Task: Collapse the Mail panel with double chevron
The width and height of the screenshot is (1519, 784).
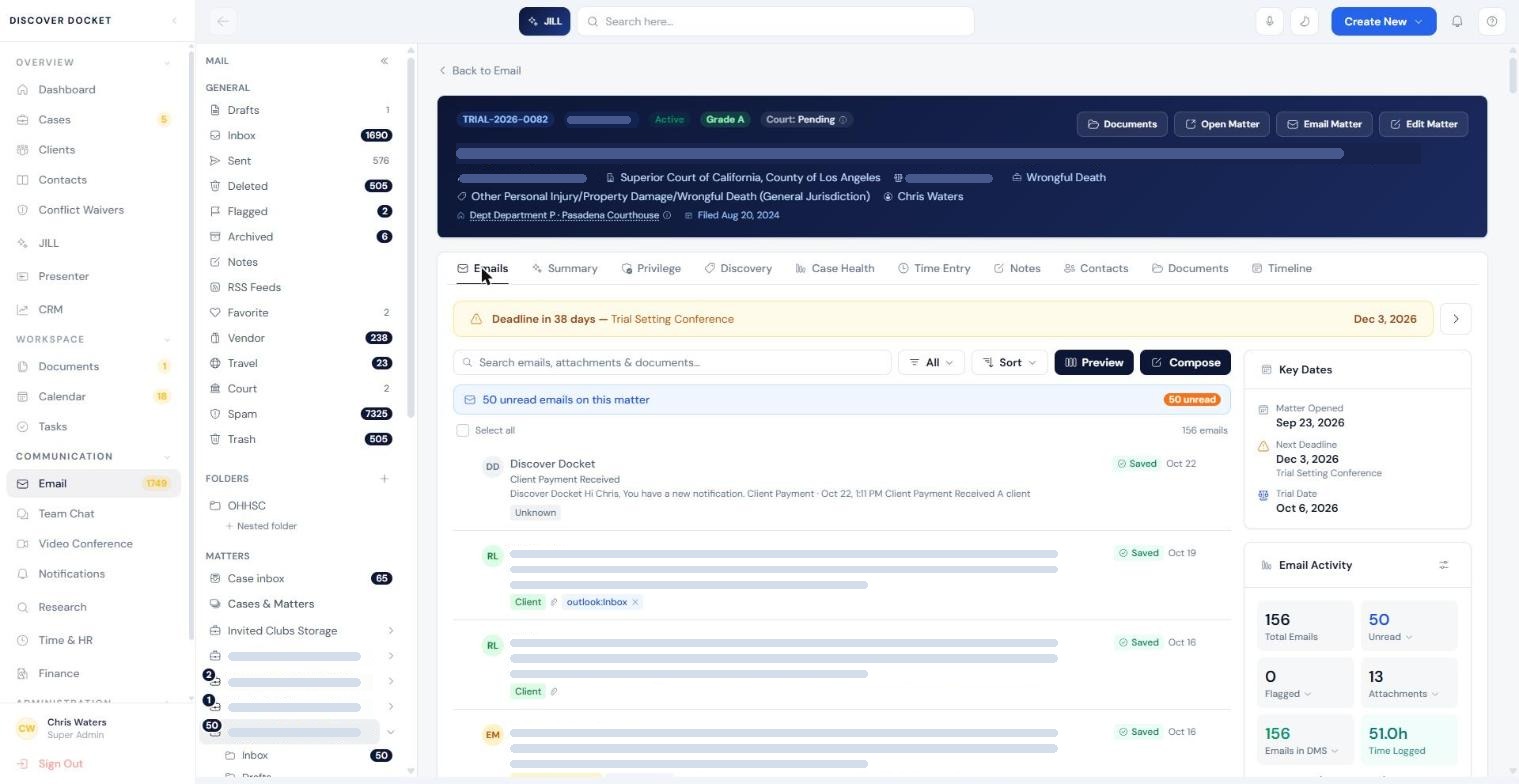Action: pos(384,61)
